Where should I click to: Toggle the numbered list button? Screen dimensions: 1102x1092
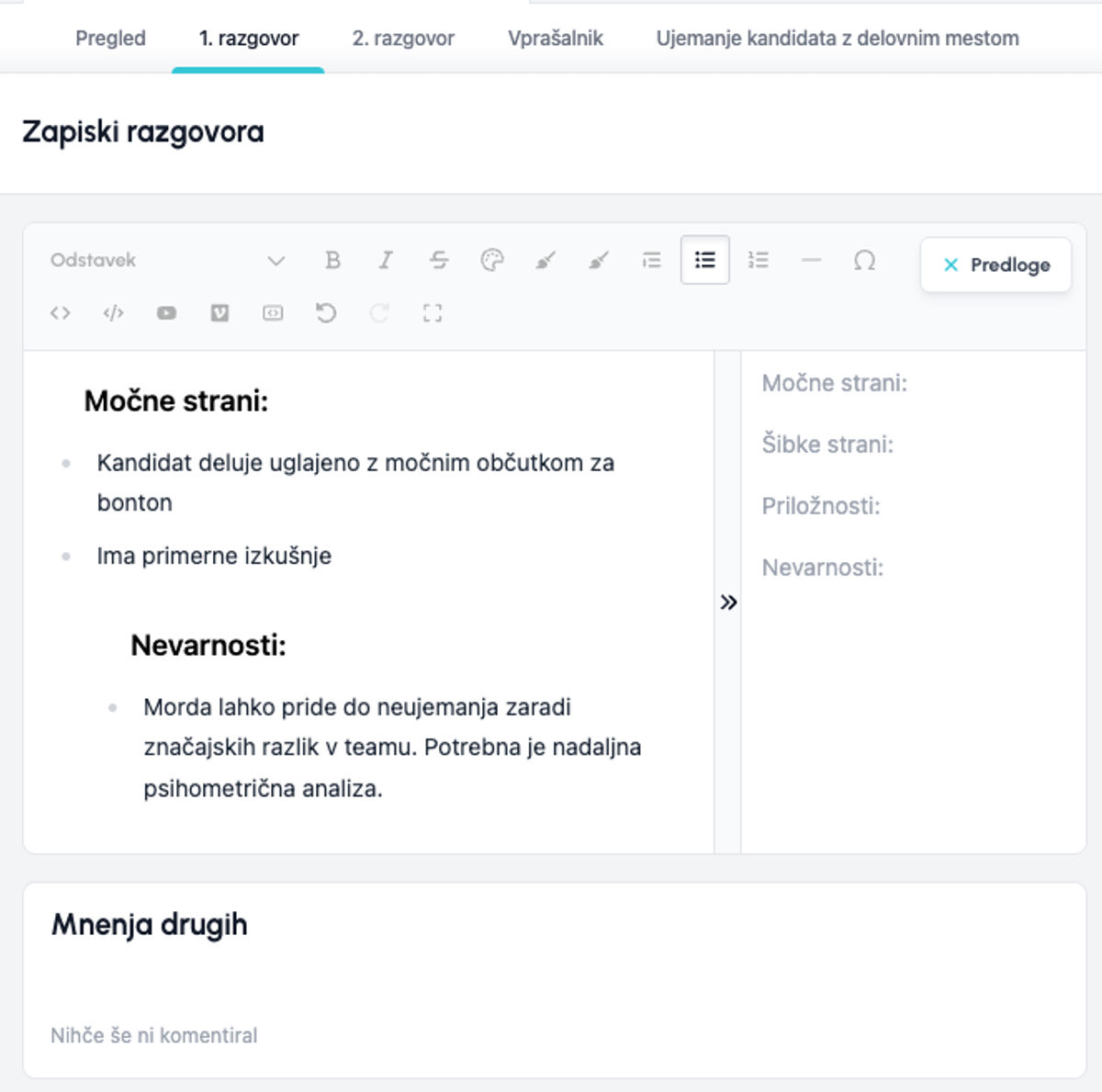(x=759, y=260)
